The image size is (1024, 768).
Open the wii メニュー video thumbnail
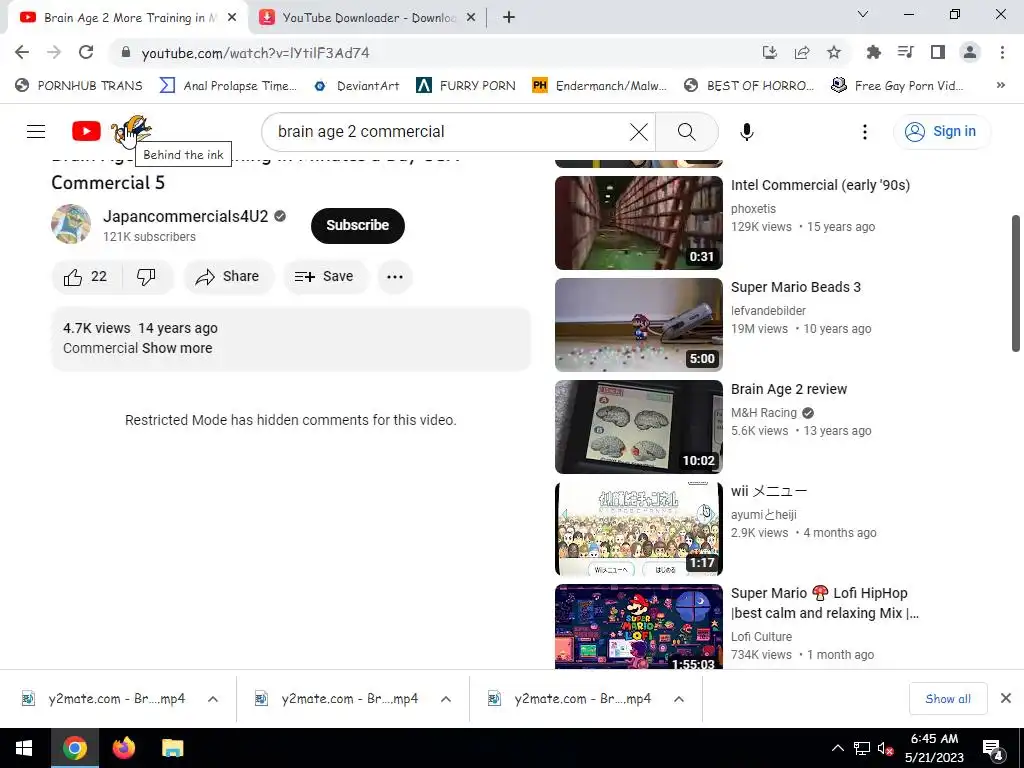pyautogui.click(x=639, y=528)
